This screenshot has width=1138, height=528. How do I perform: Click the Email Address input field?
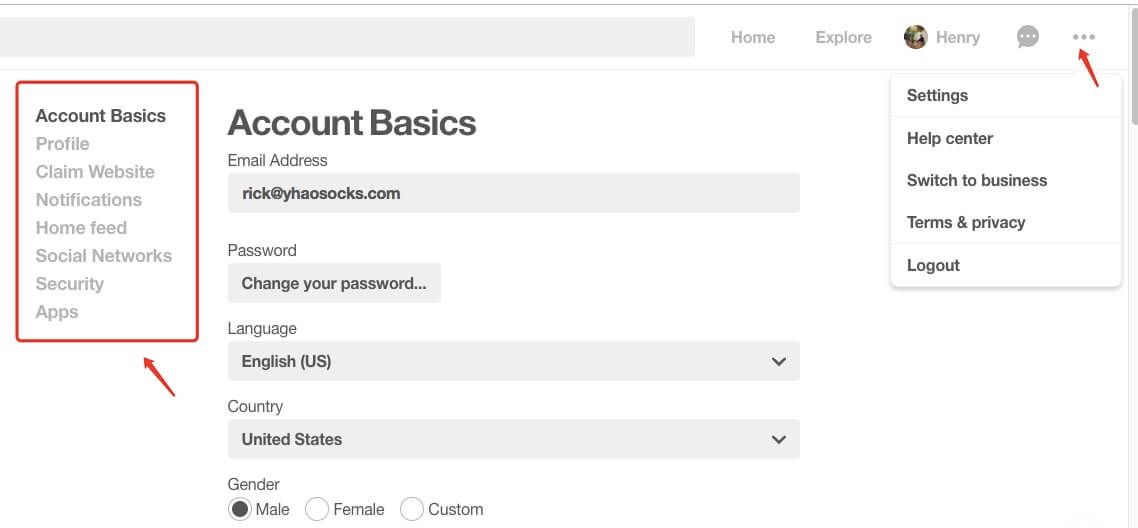pyautogui.click(x=513, y=193)
